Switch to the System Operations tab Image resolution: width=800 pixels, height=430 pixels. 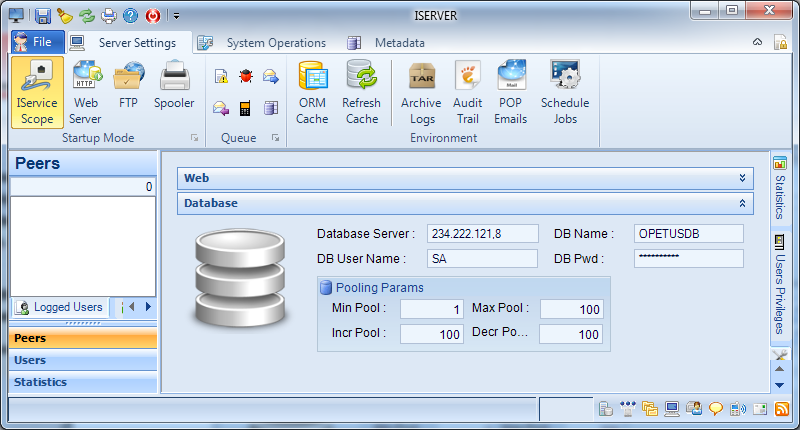(x=262, y=43)
